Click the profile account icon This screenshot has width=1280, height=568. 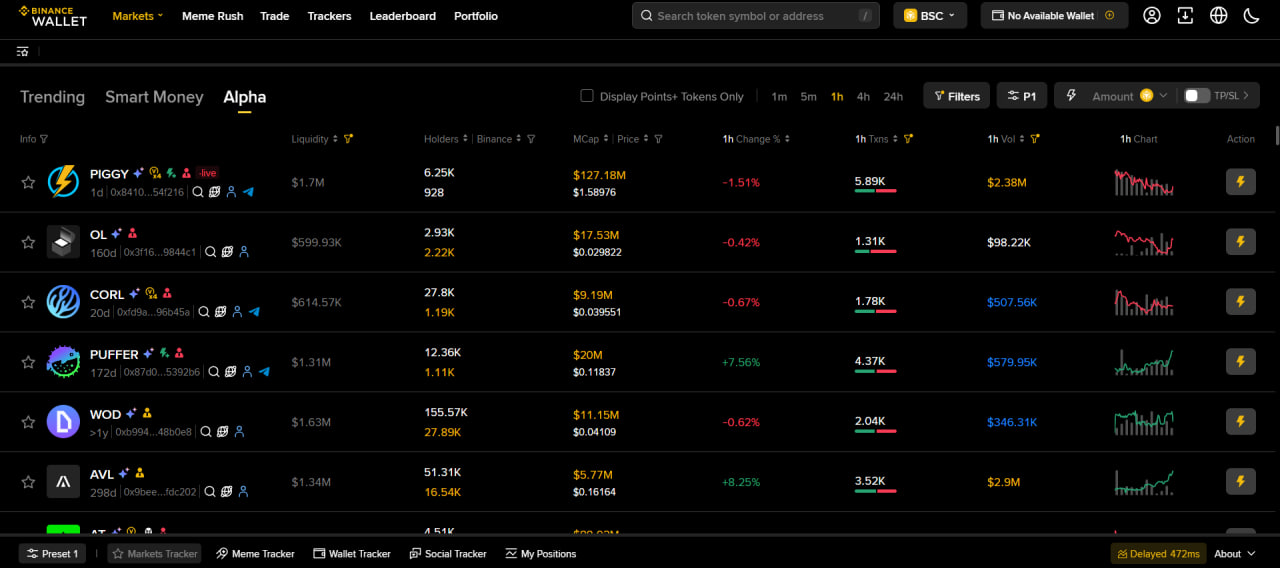click(x=1152, y=16)
